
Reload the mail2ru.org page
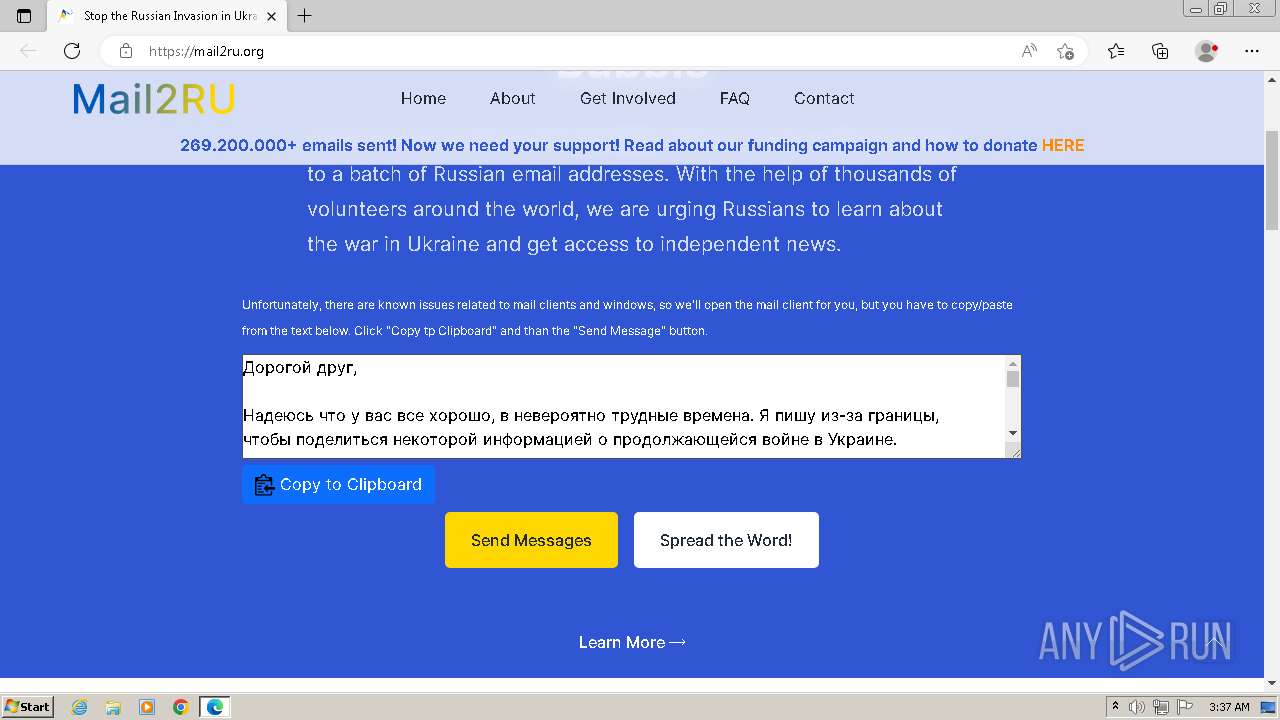(72, 51)
